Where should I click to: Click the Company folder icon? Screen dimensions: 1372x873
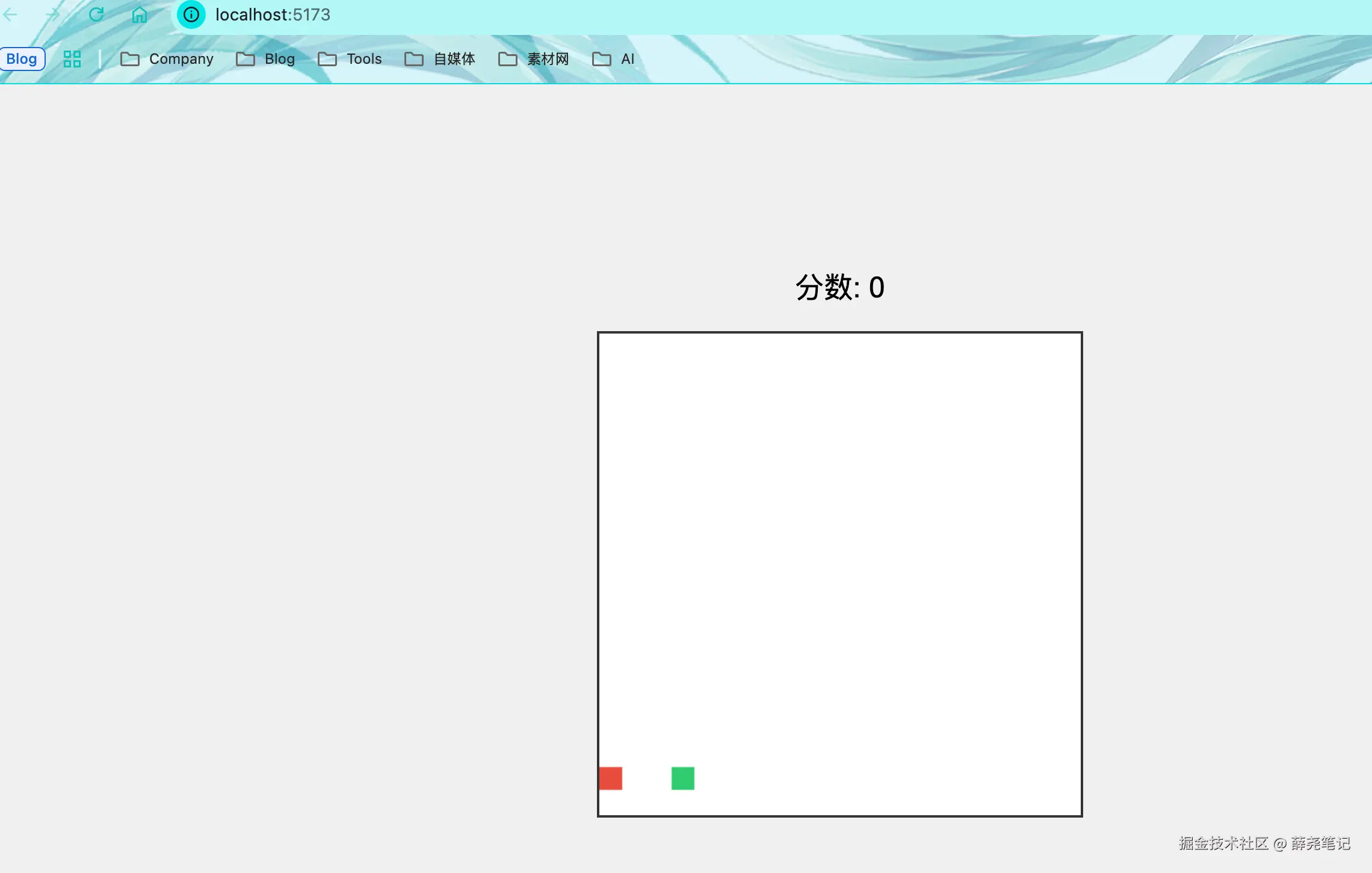pos(129,59)
